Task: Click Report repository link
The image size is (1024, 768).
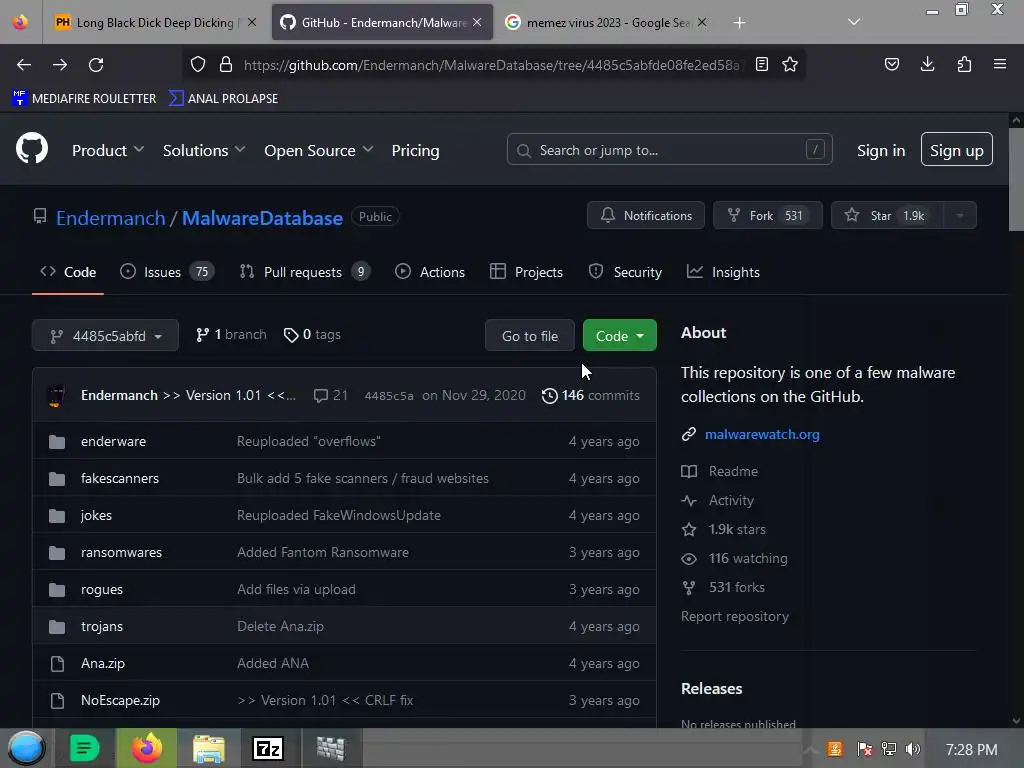Action: (735, 616)
